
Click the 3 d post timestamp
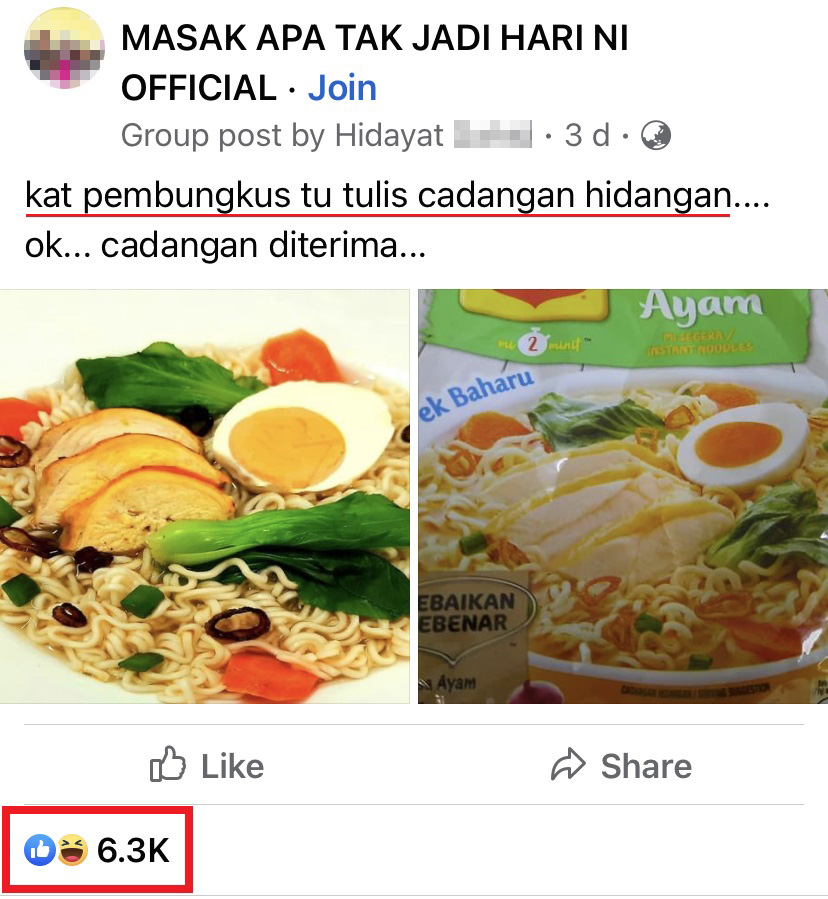[587, 136]
